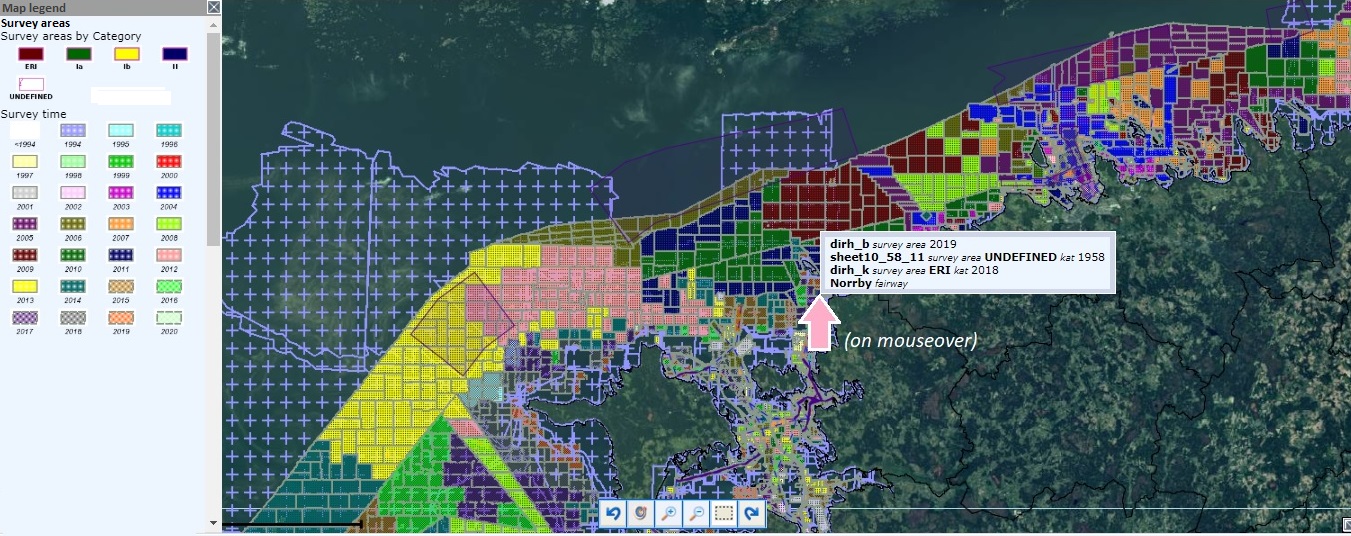1351x536 pixels.
Task: Click the <1994 survey time swatch
Action: coord(24,131)
